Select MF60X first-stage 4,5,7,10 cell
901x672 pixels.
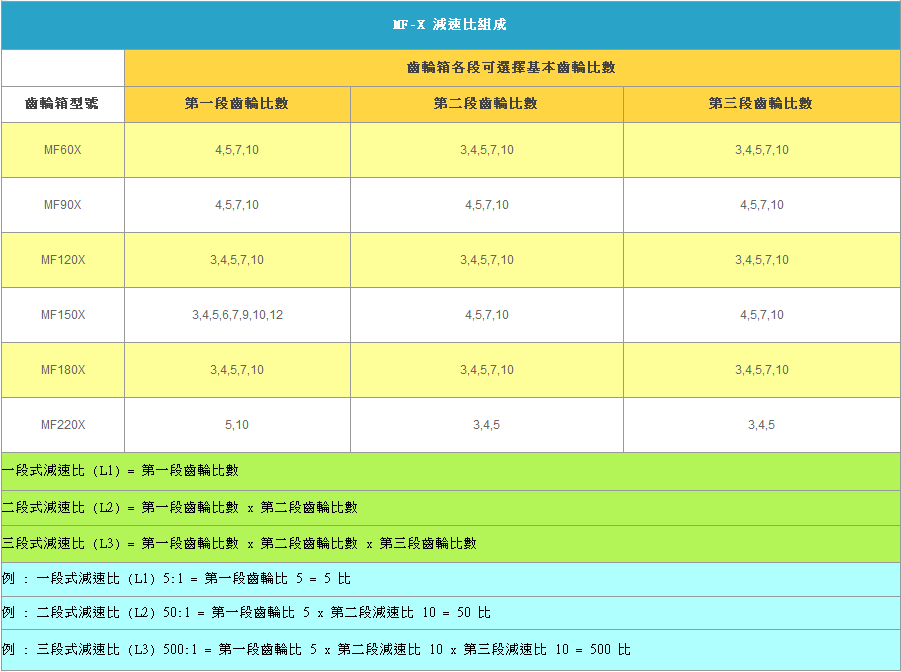[x=237, y=150]
